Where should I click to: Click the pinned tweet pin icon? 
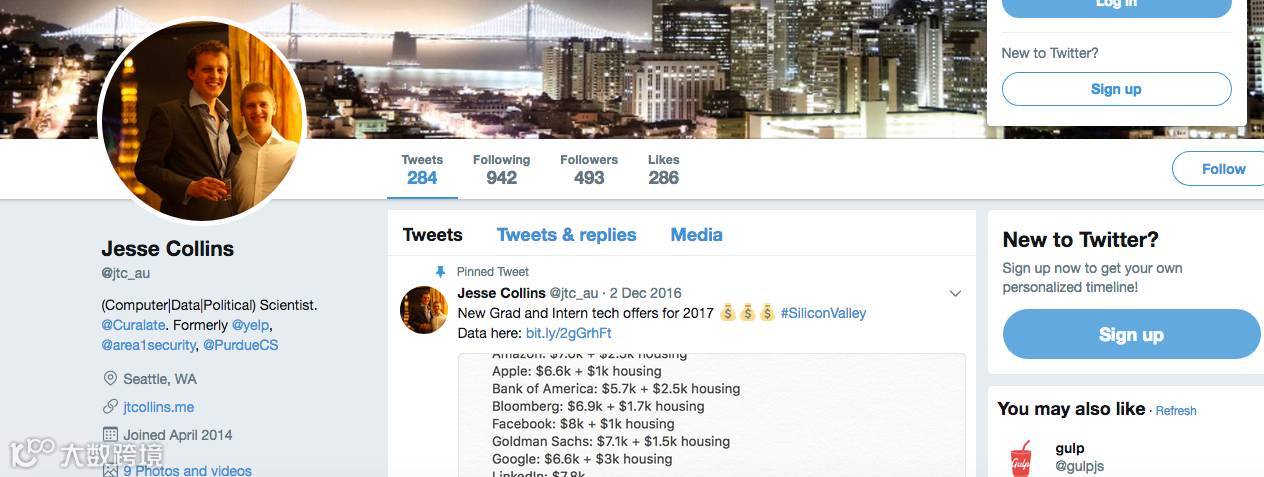click(440, 271)
